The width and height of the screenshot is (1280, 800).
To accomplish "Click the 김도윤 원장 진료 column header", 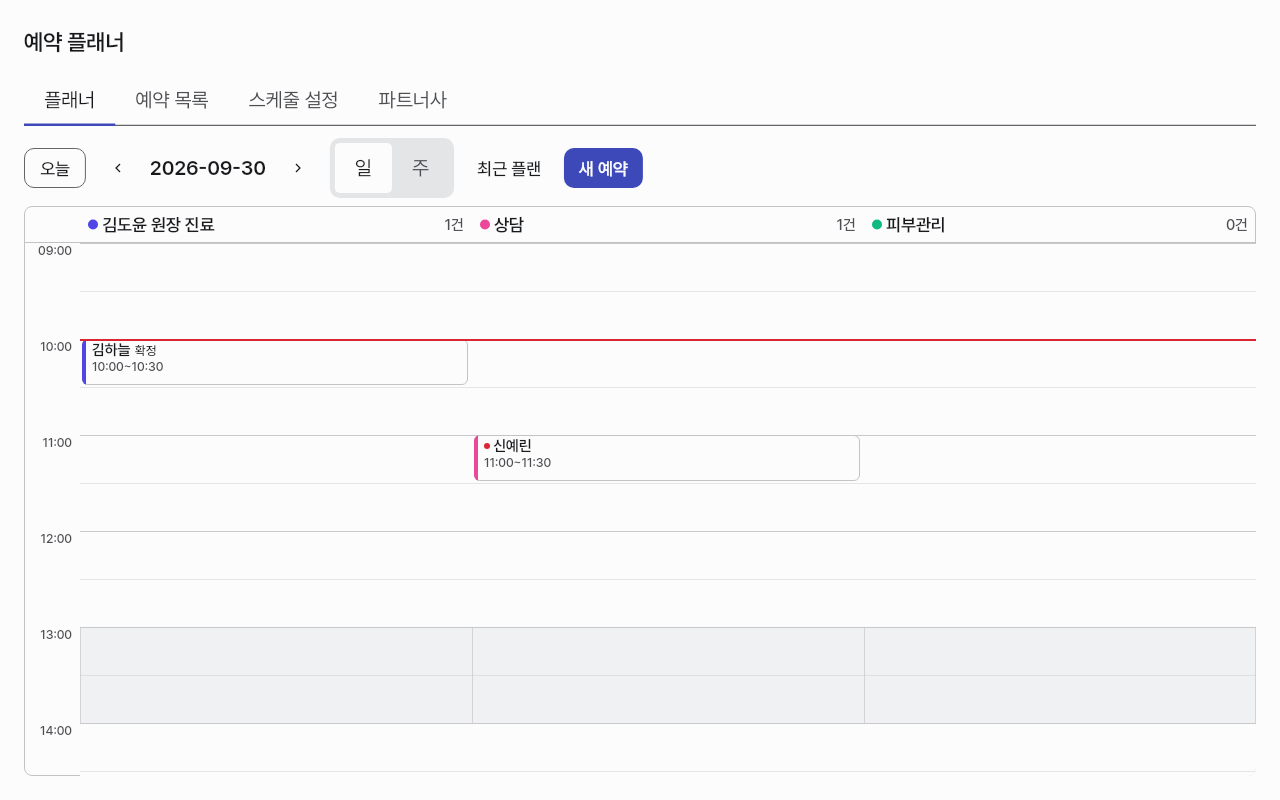I will [x=276, y=225].
